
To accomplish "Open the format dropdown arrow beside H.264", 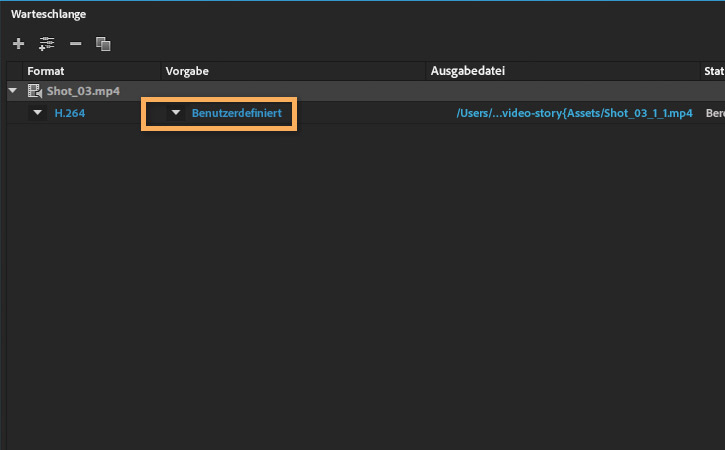I will [x=38, y=113].
